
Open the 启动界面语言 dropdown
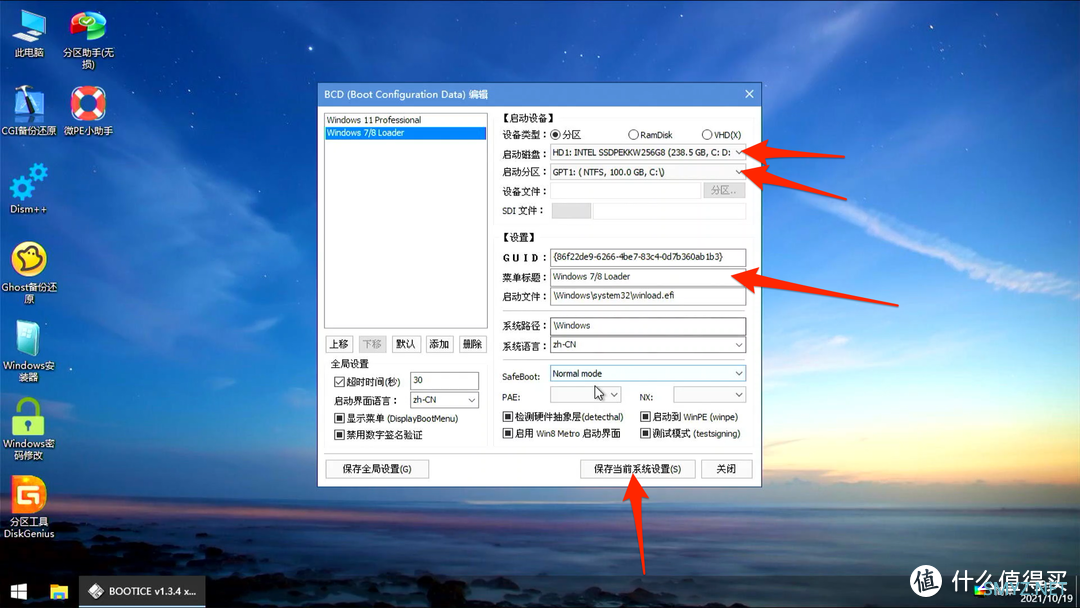pos(444,400)
